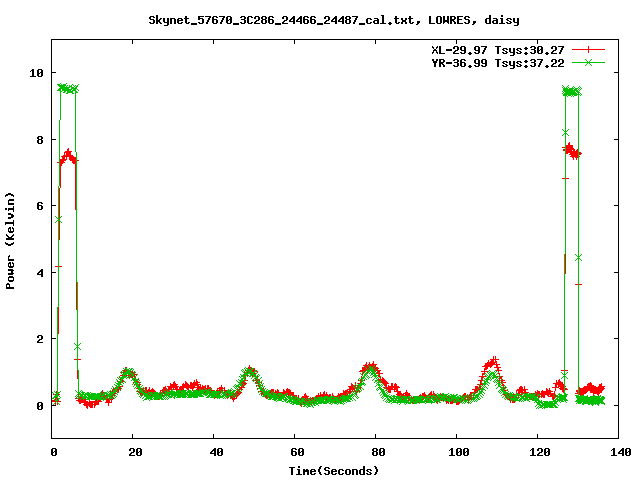
Task: Click the Time(Seconds) axis label
Action: pos(333,471)
